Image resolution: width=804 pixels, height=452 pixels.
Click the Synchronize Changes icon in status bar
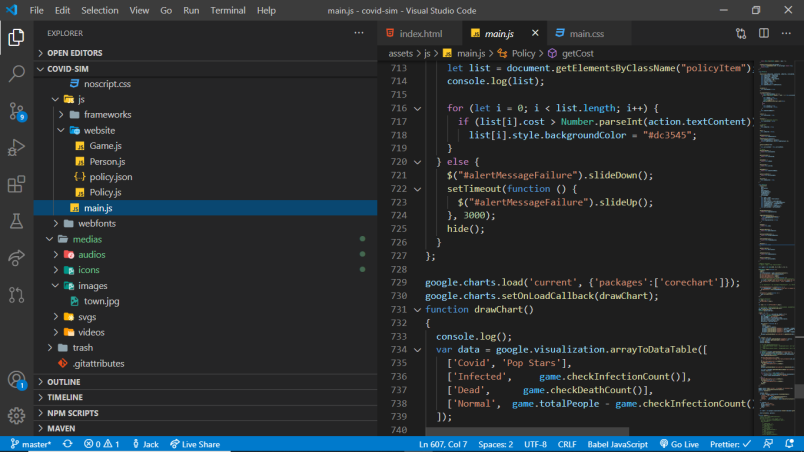[67, 444]
